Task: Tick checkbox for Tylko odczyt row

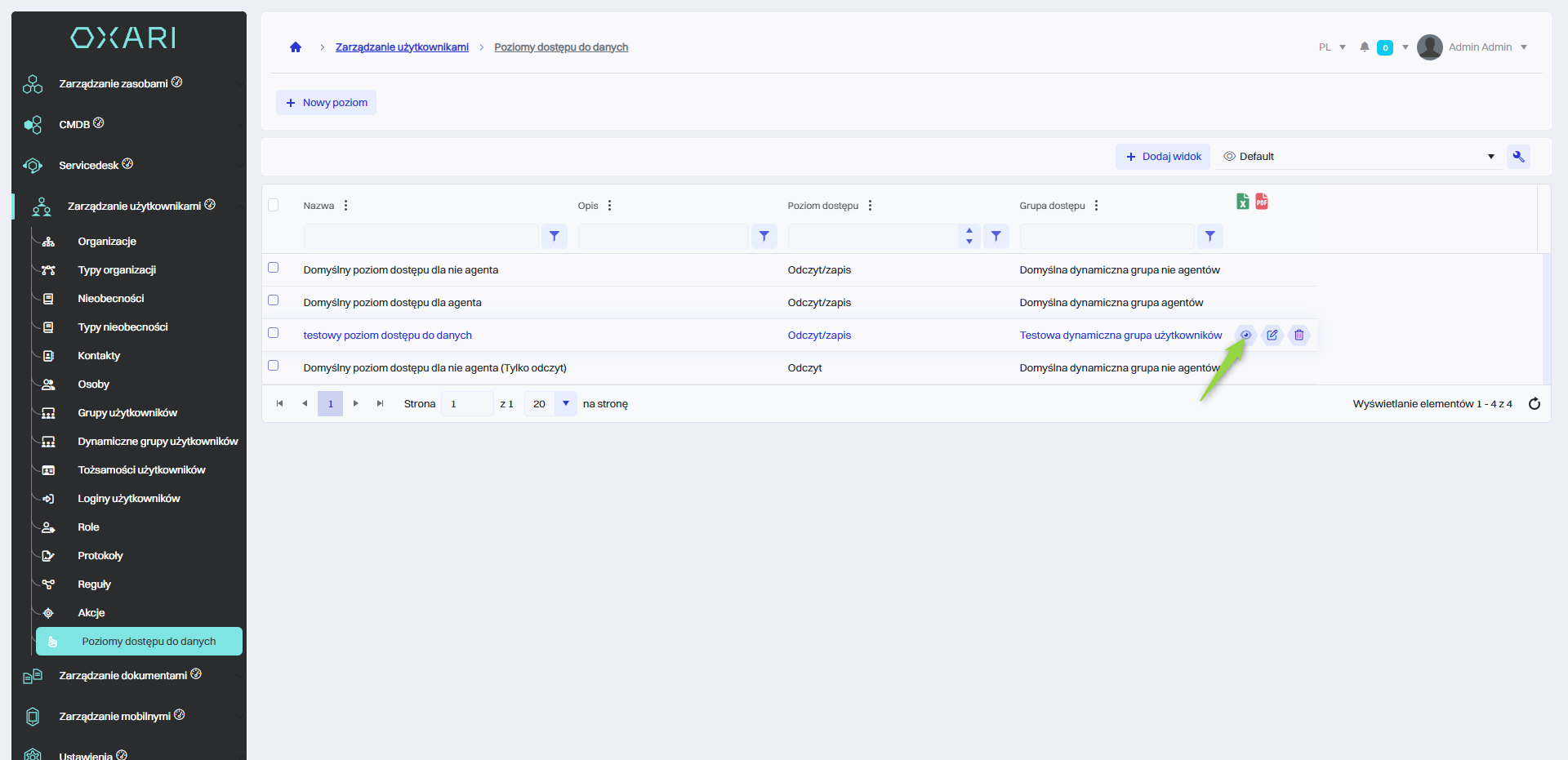Action: [x=274, y=366]
